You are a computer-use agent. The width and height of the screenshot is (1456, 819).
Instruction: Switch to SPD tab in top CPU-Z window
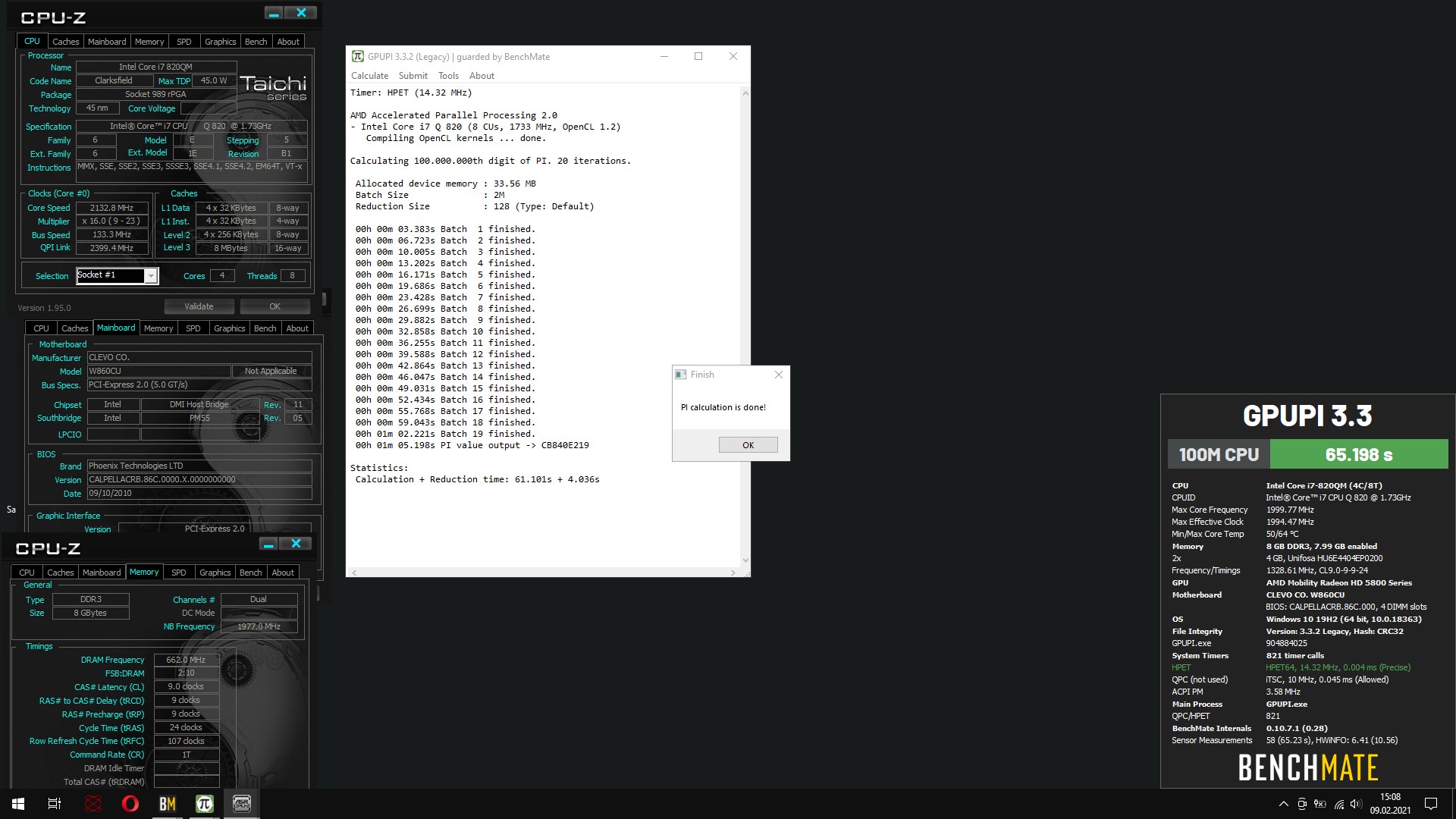coord(184,42)
